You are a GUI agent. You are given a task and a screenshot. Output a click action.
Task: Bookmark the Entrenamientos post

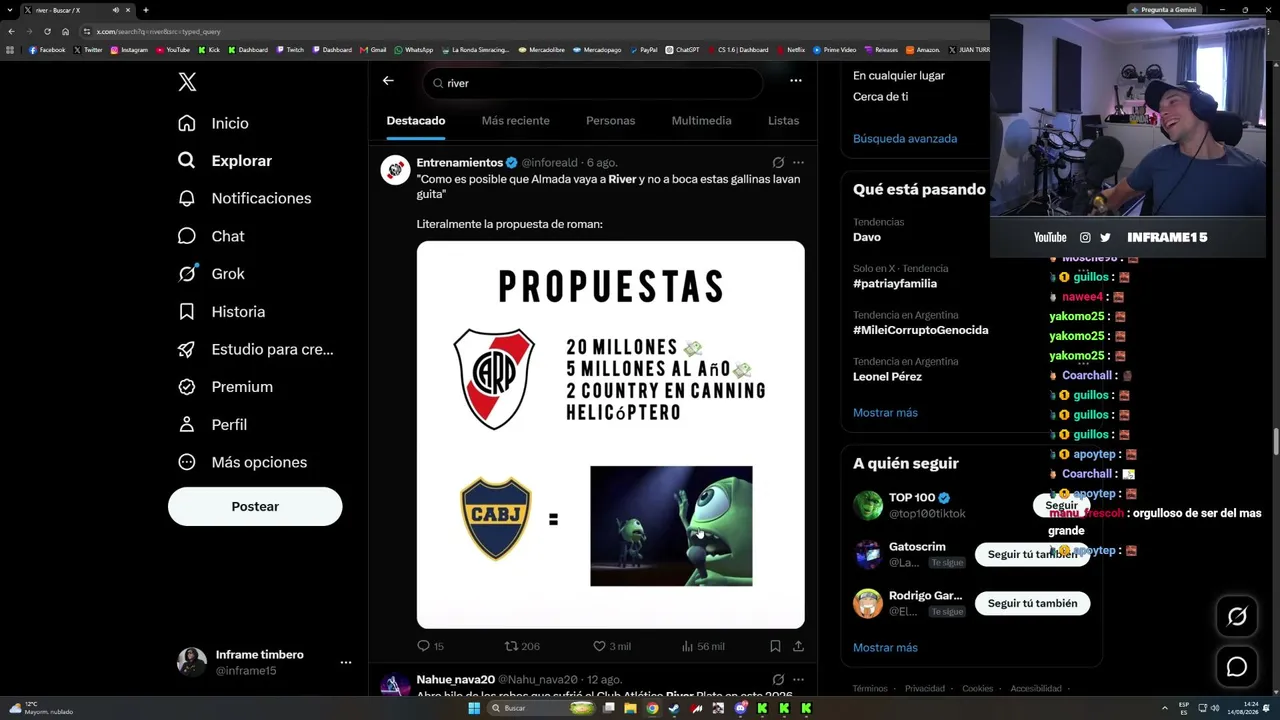coord(775,646)
